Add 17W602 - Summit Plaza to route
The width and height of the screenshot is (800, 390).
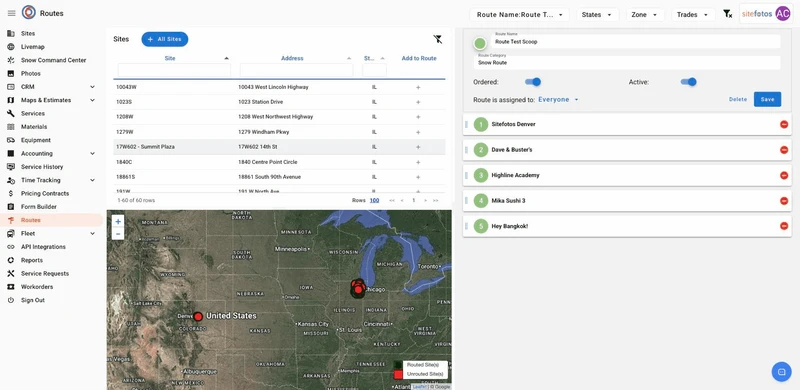point(418,147)
